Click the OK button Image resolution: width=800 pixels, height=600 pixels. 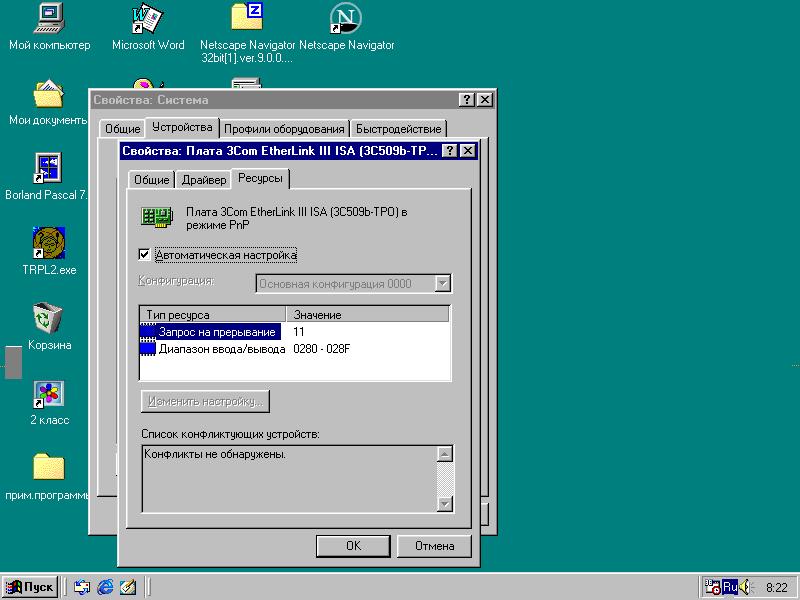(x=353, y=546)
